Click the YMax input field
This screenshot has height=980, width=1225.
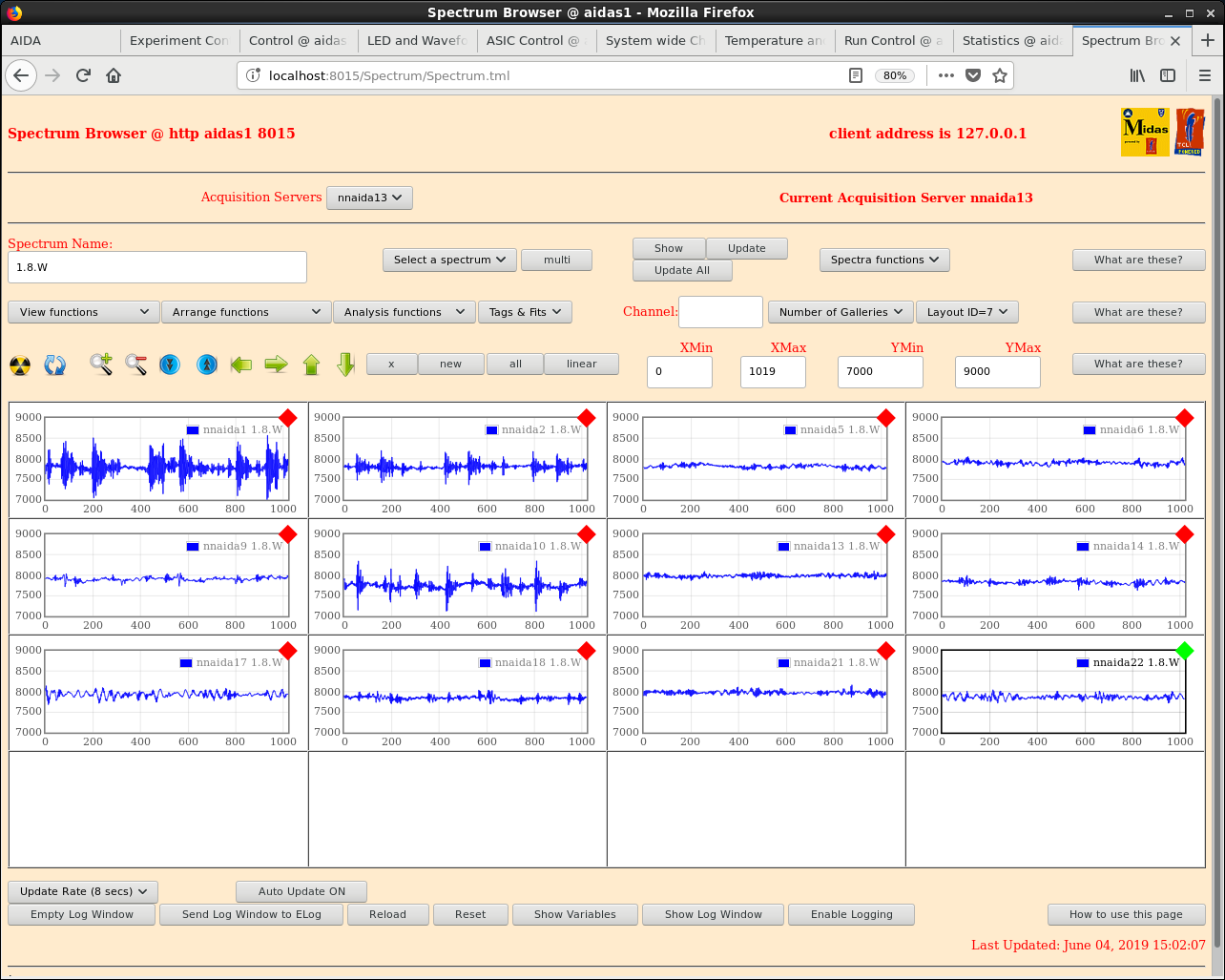(x=997, y=371)
